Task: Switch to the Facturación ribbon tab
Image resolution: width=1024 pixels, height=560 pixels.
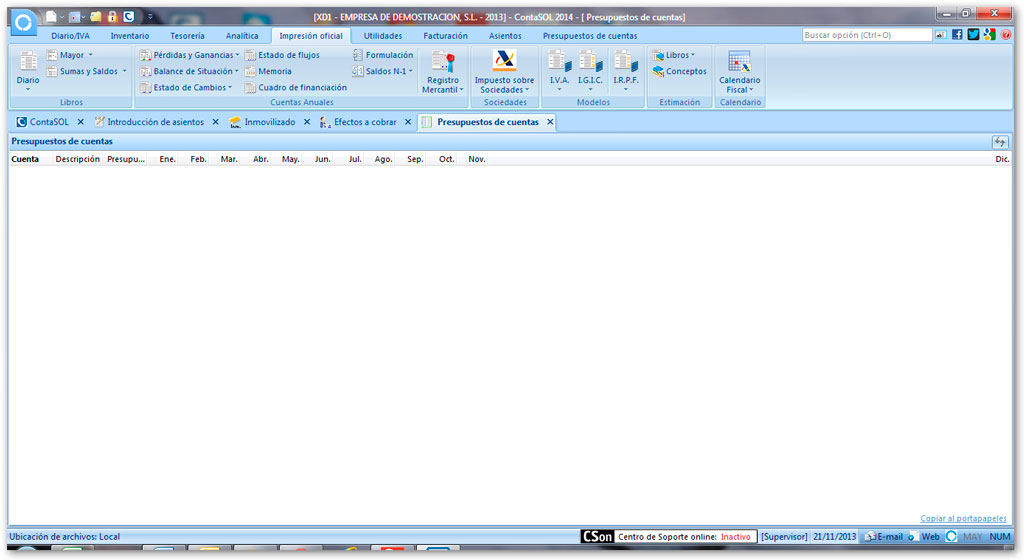Action: pos(445,36)
